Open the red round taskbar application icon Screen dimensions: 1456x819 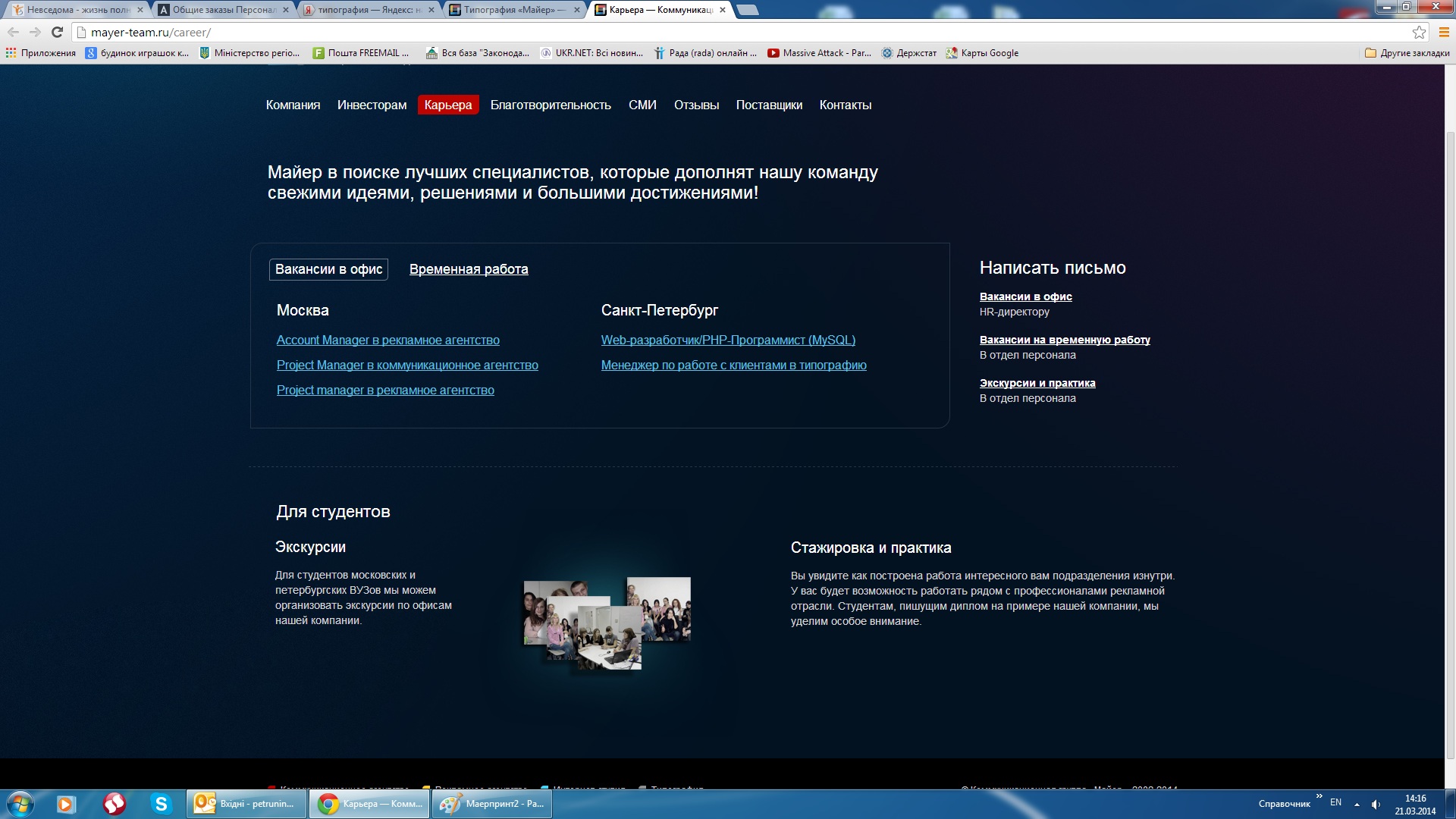[x=114, y=804]
